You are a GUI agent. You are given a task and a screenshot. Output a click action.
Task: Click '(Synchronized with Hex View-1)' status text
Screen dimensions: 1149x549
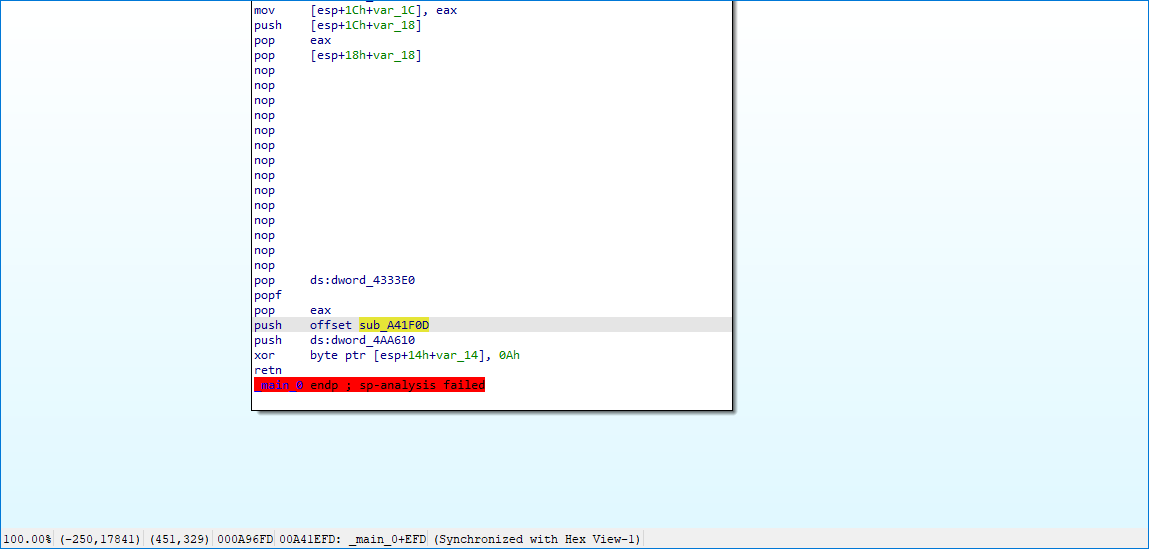tap(537, 539)
